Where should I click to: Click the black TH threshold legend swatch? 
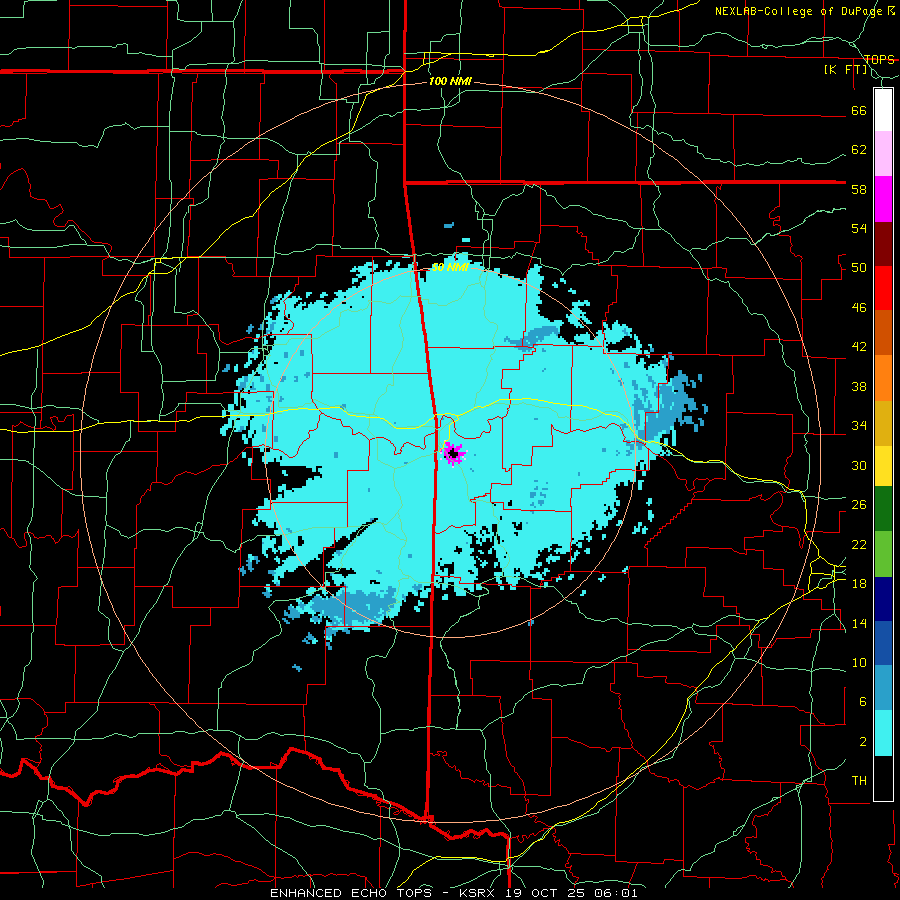pyautogui.click(x=883, y=778)
